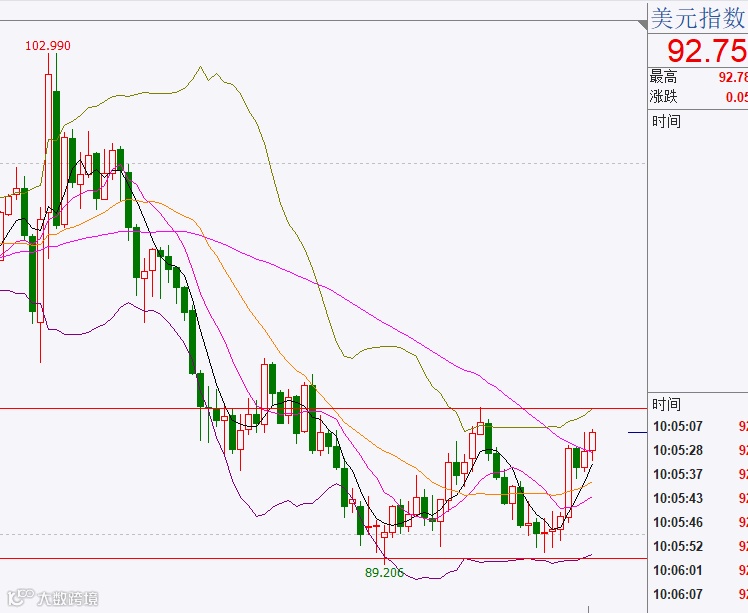Select tick row 10:05:28

698,450
